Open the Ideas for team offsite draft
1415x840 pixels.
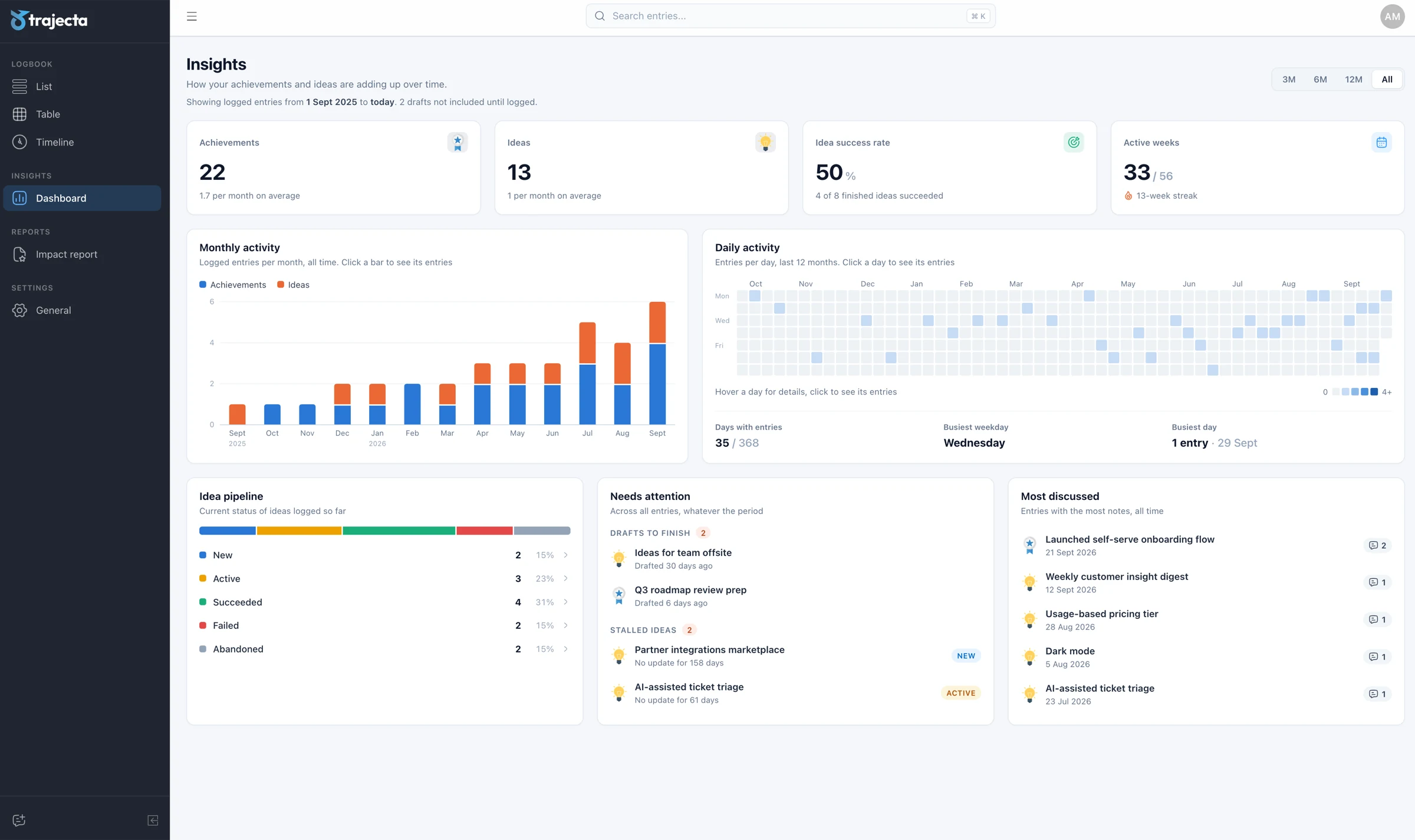(795, 559)
